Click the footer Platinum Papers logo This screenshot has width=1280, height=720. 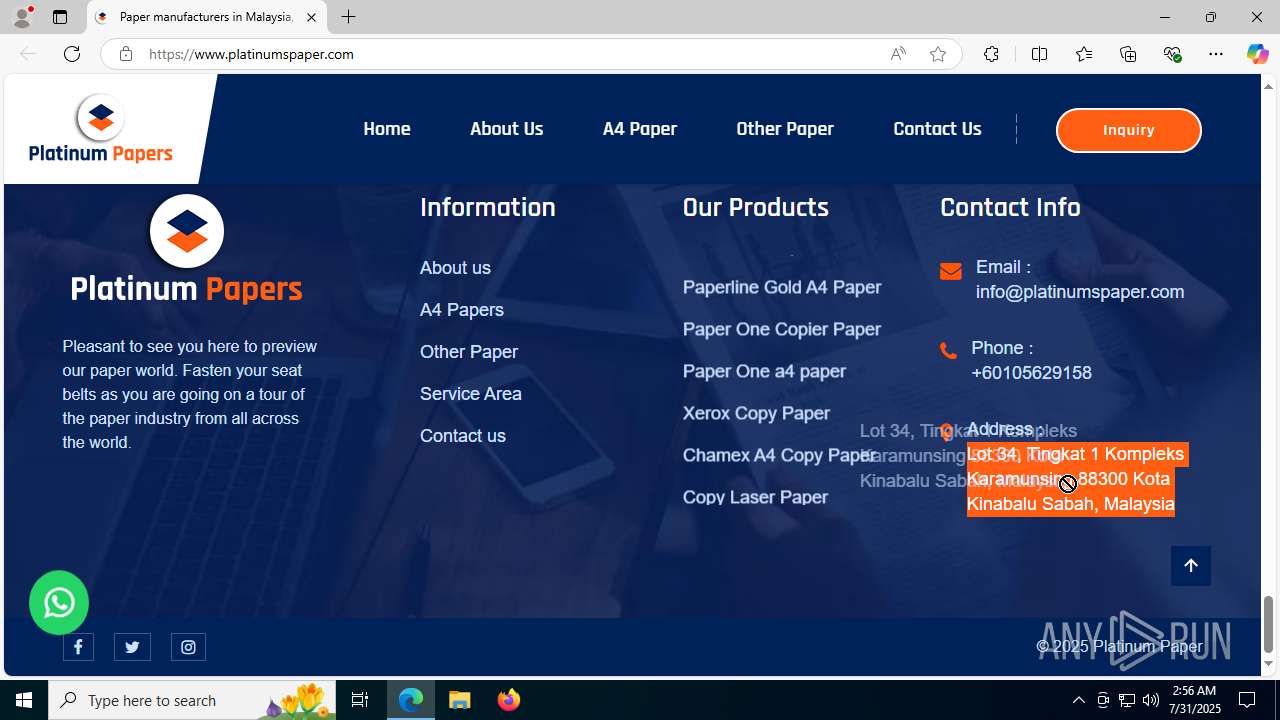pos(186,250)
